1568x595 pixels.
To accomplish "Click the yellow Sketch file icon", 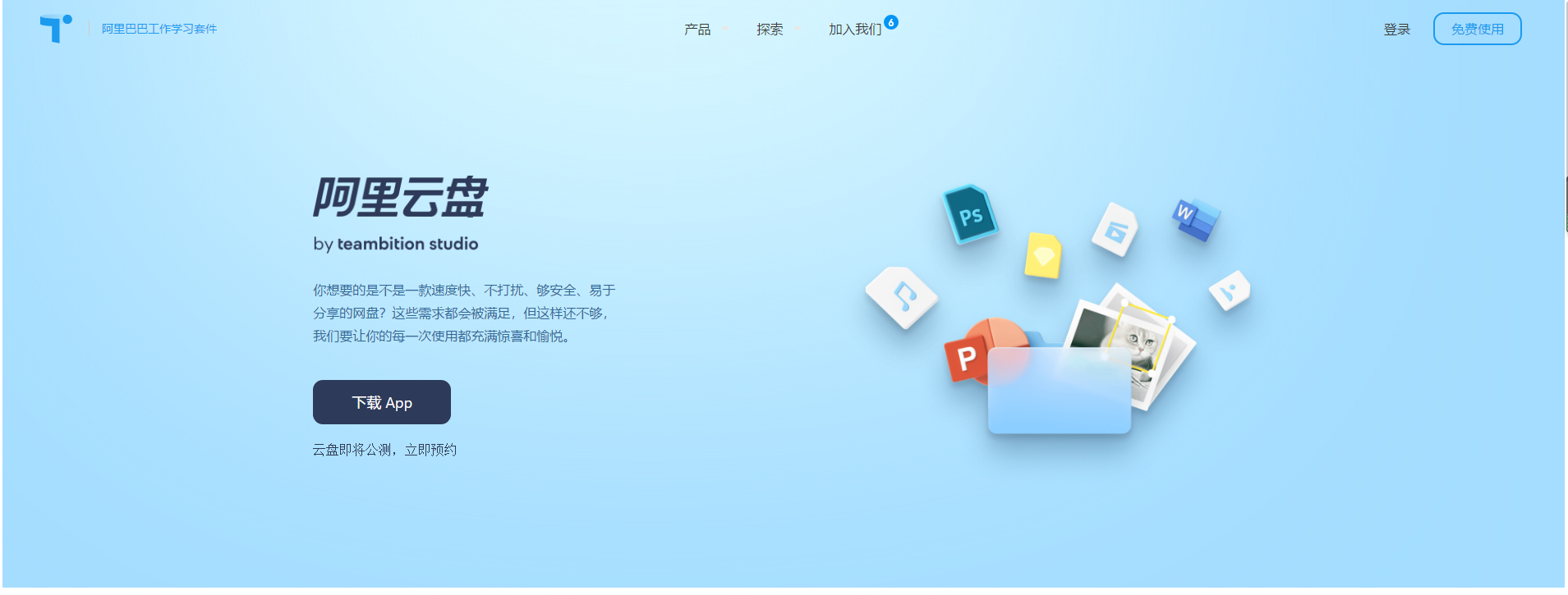I will tap(1043, 255).
